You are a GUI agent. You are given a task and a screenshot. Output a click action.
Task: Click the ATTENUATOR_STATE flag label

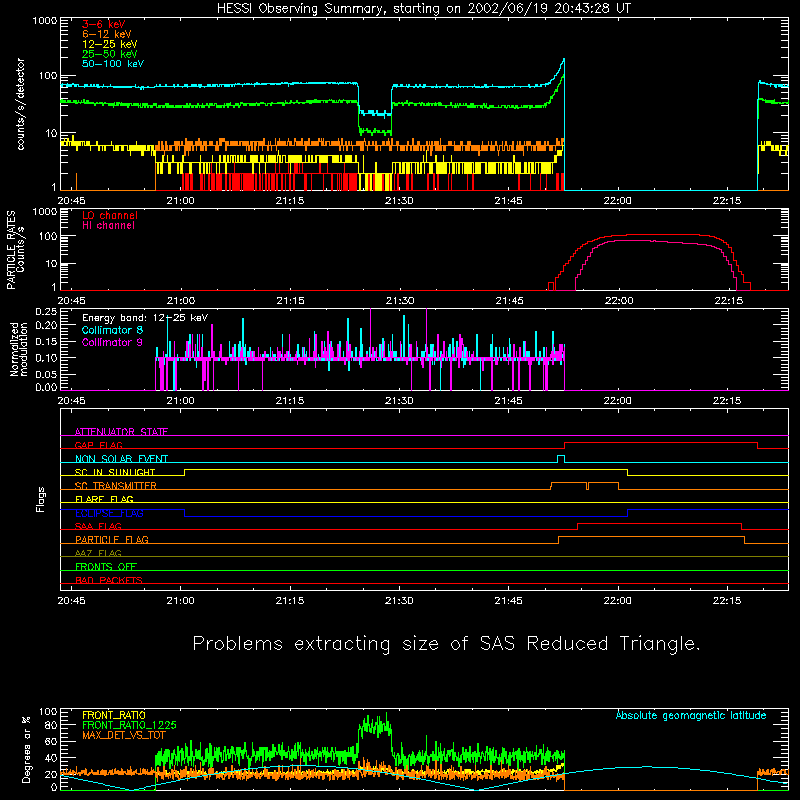point(121,432)
